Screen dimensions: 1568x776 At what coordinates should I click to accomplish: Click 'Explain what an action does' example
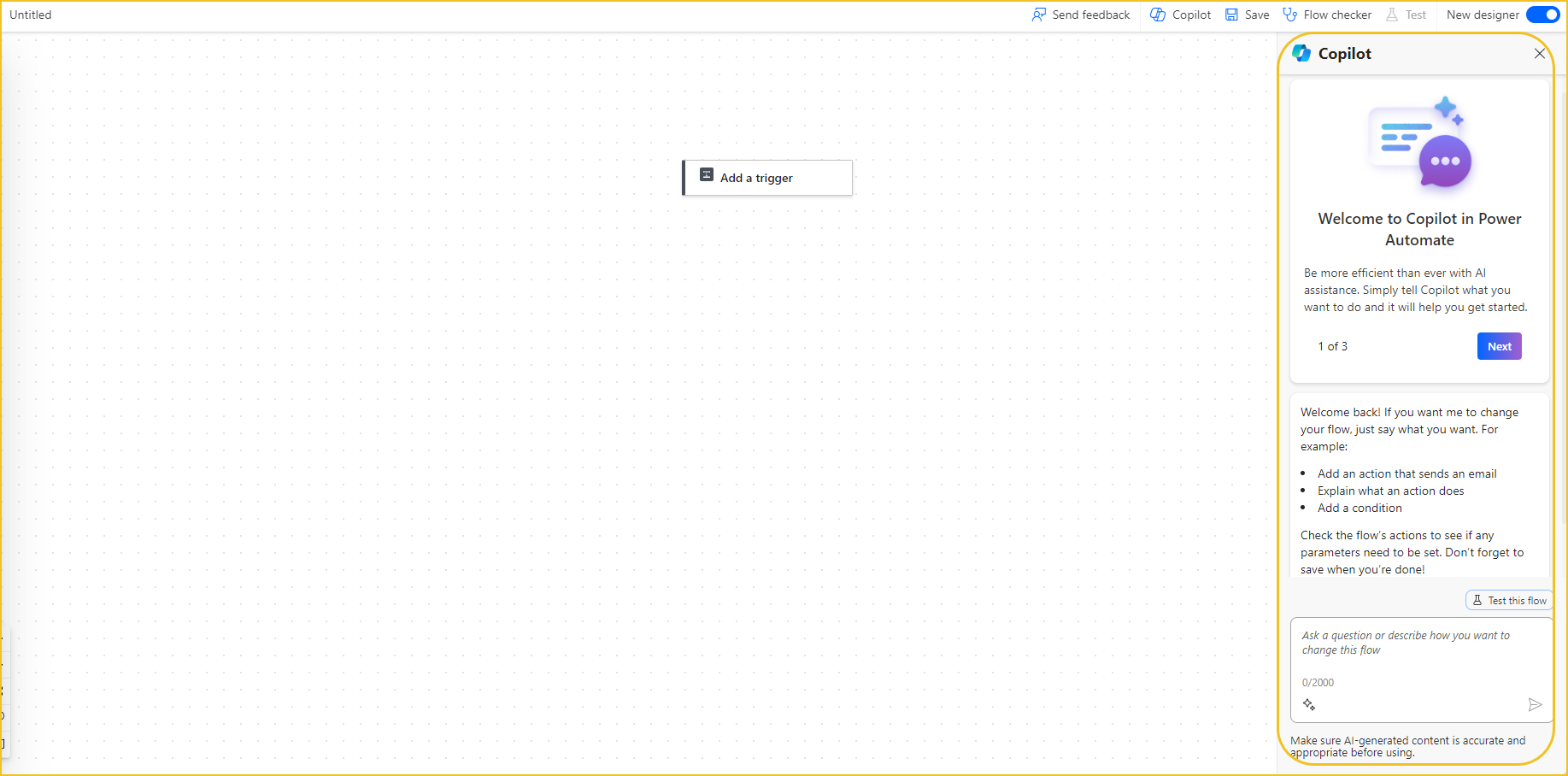(1390, 491)
